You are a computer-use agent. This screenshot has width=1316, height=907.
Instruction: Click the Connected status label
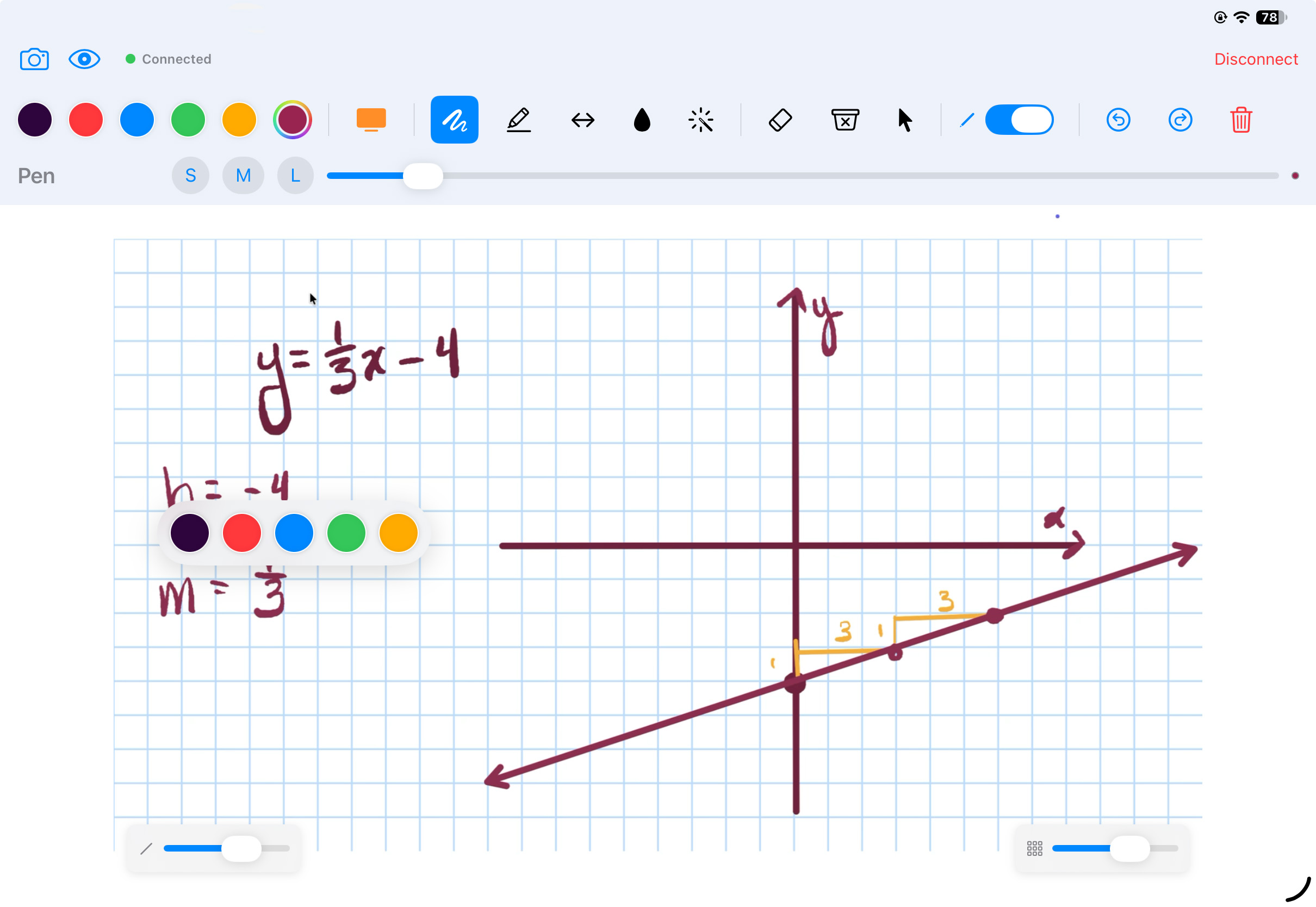coord(176,59)
